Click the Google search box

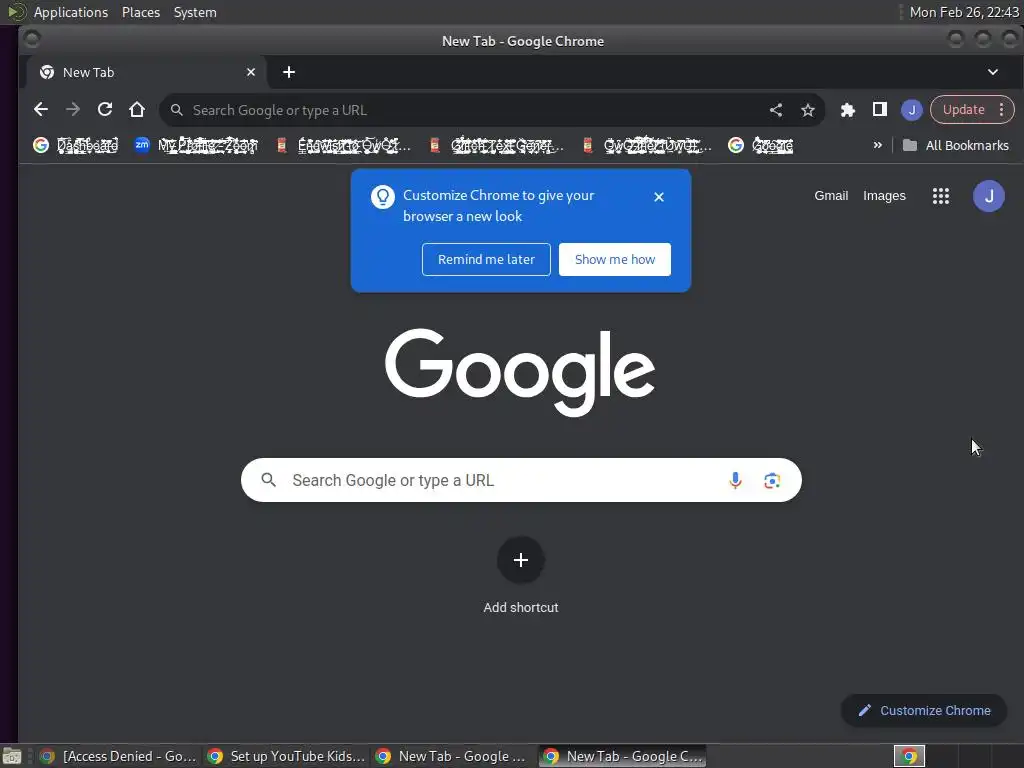[x=521, y=480]
